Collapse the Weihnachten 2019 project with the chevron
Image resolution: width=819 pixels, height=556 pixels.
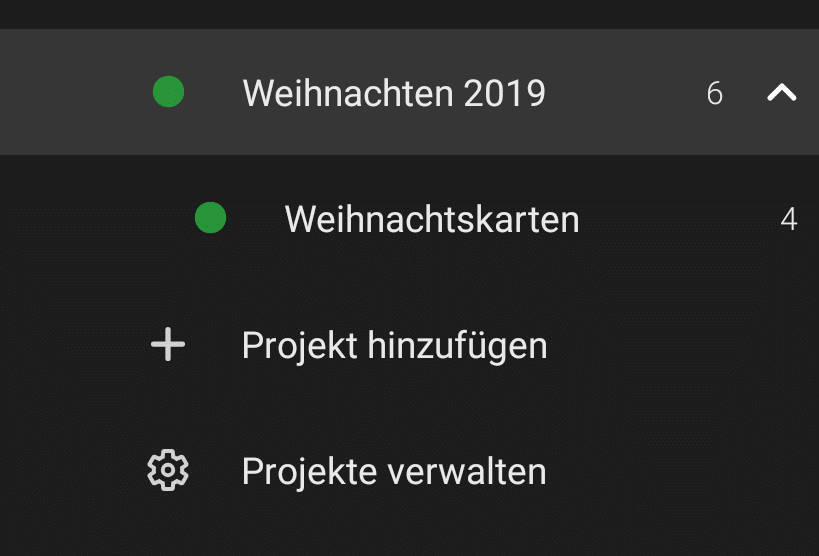coord(781,92)
